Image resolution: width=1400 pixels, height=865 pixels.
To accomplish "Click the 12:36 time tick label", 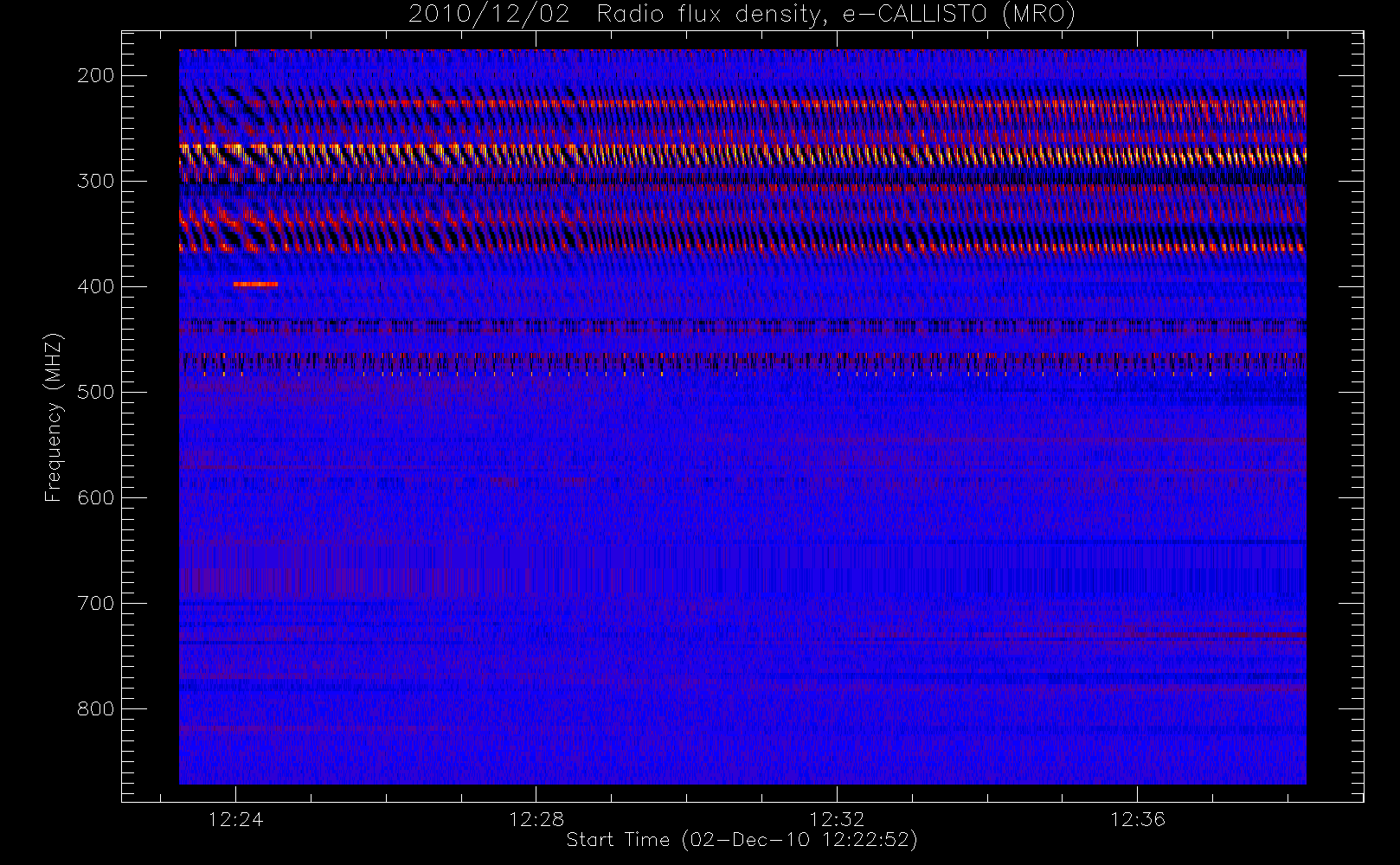I will (1138, 819).
